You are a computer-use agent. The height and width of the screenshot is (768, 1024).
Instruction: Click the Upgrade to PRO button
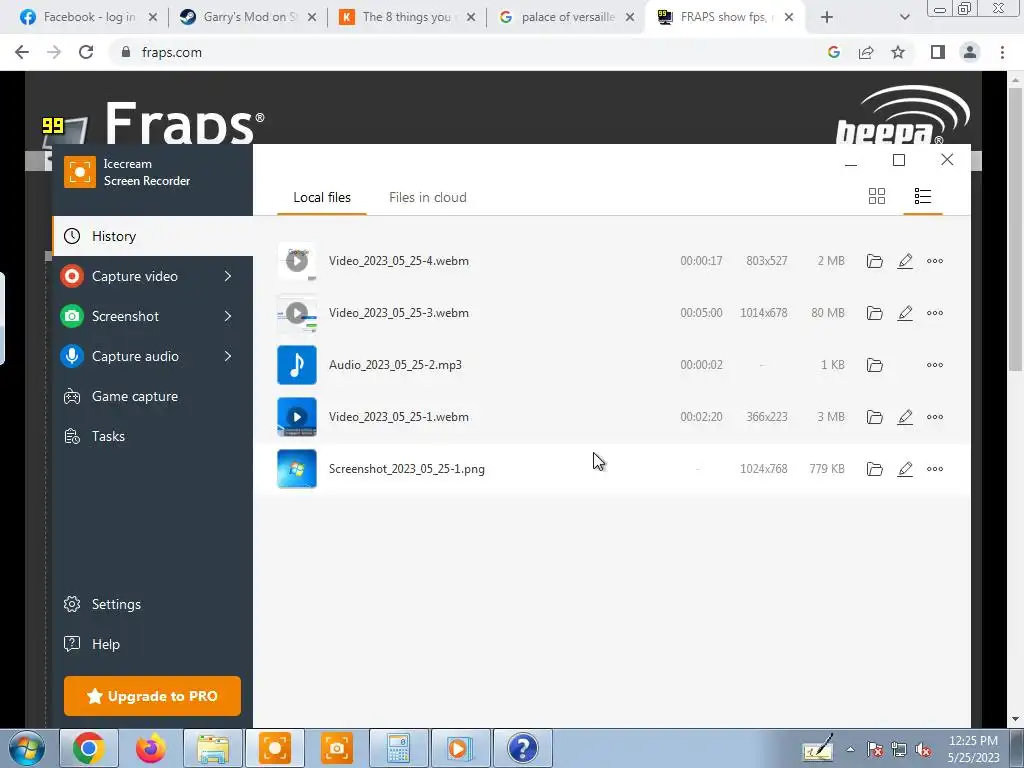(x=152, y=696)
